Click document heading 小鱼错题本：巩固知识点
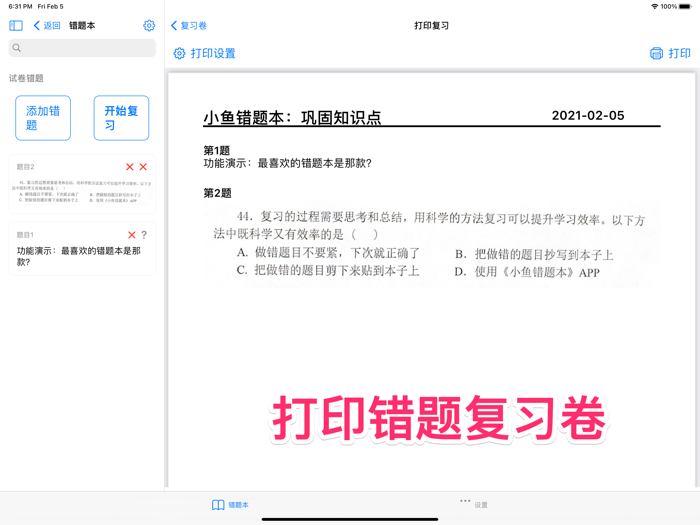 (x=292, y=117)
